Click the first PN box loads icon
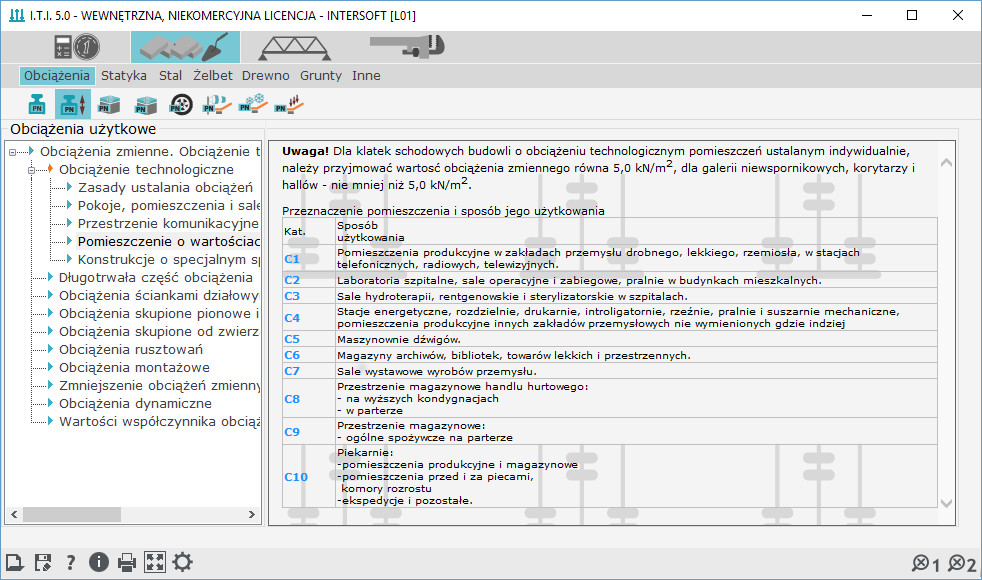This screenshot has width=982, height=580. [109, 104]
